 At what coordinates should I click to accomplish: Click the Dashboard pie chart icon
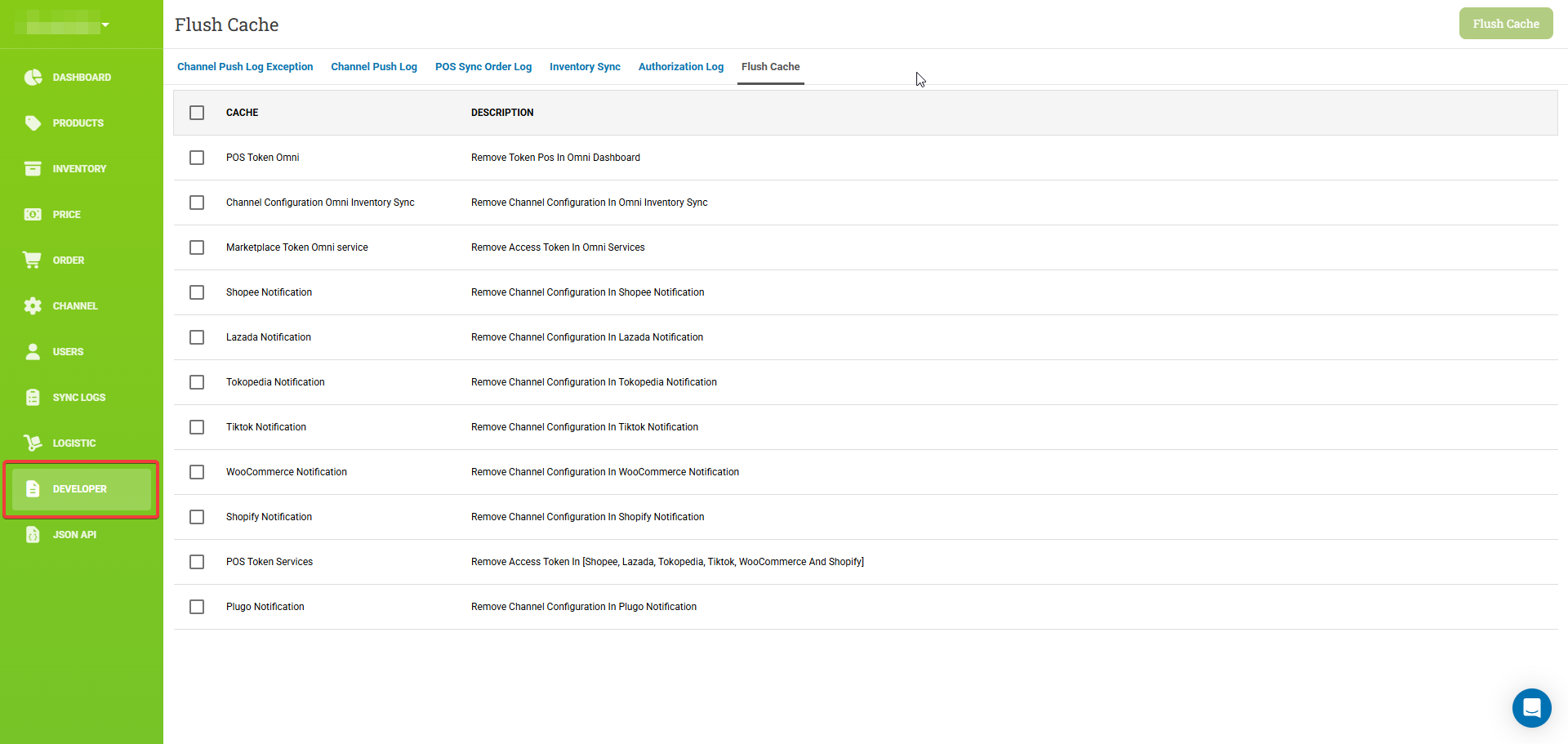(33, 78)
